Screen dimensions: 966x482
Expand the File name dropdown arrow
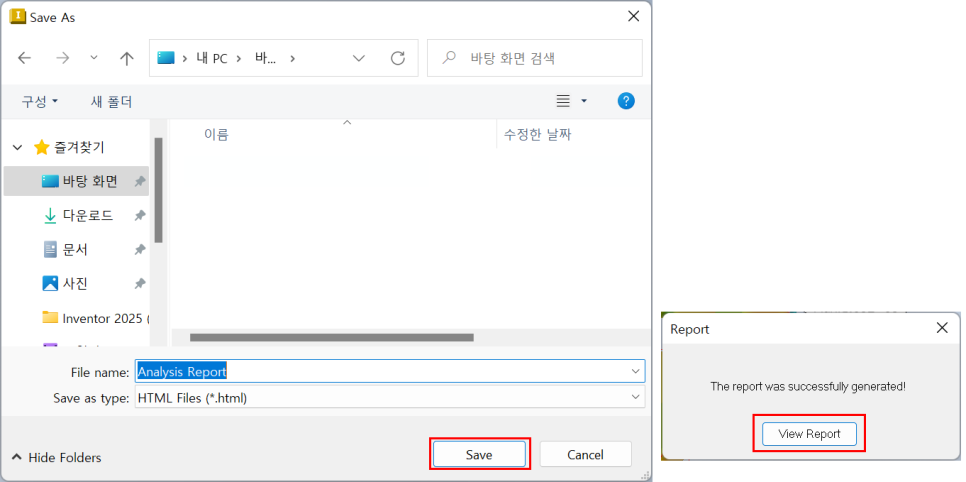(x=636, y=372)
